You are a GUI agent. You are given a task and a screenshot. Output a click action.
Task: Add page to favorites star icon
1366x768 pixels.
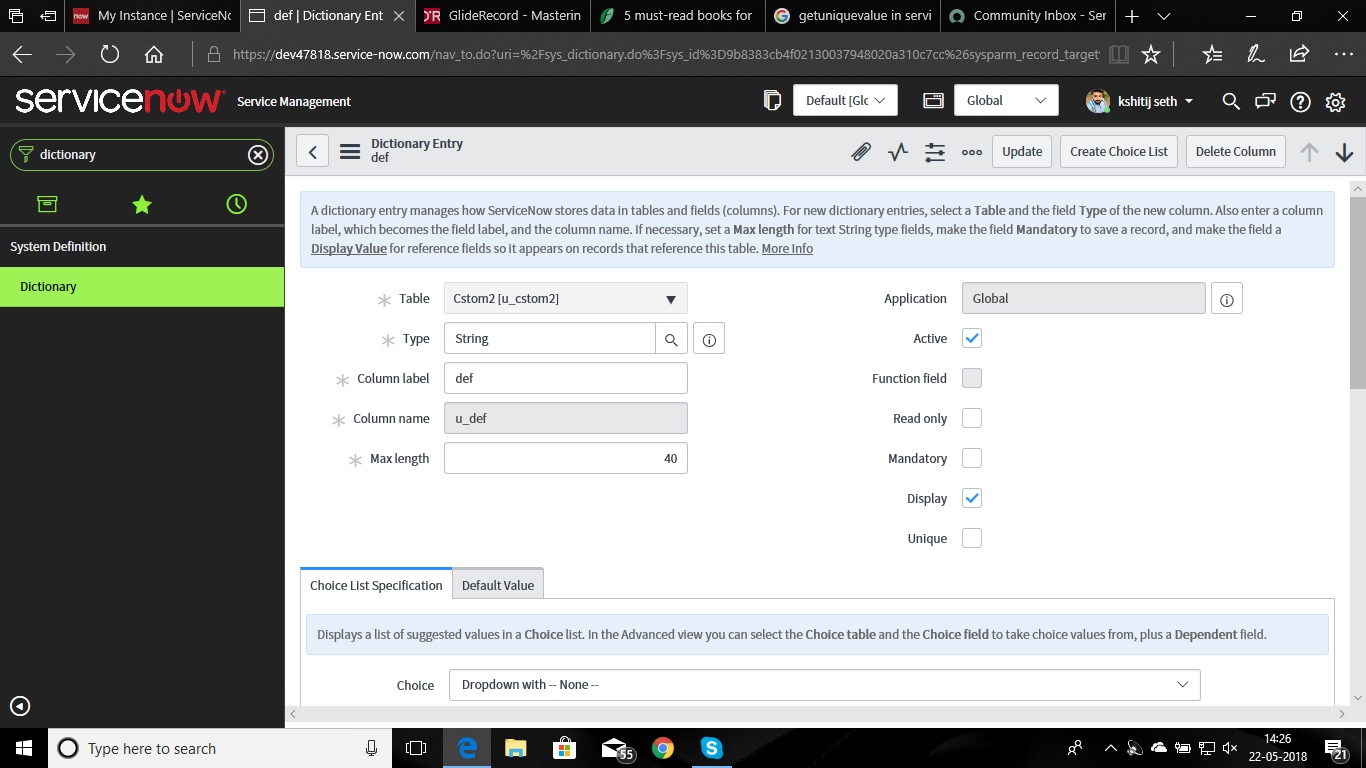click(x=1151, y=55)
